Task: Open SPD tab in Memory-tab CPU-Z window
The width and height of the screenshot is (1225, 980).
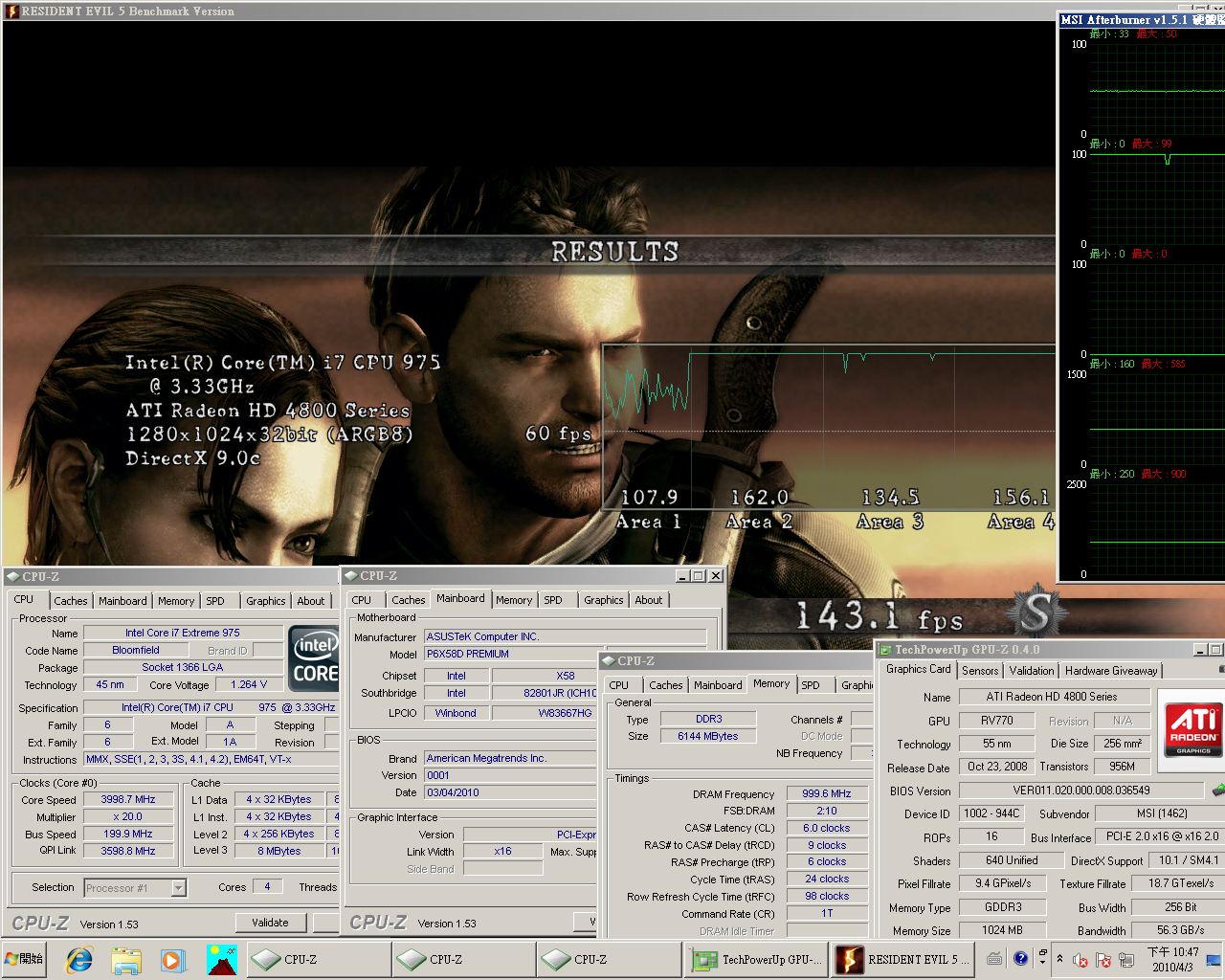Action: pos(811,685)
